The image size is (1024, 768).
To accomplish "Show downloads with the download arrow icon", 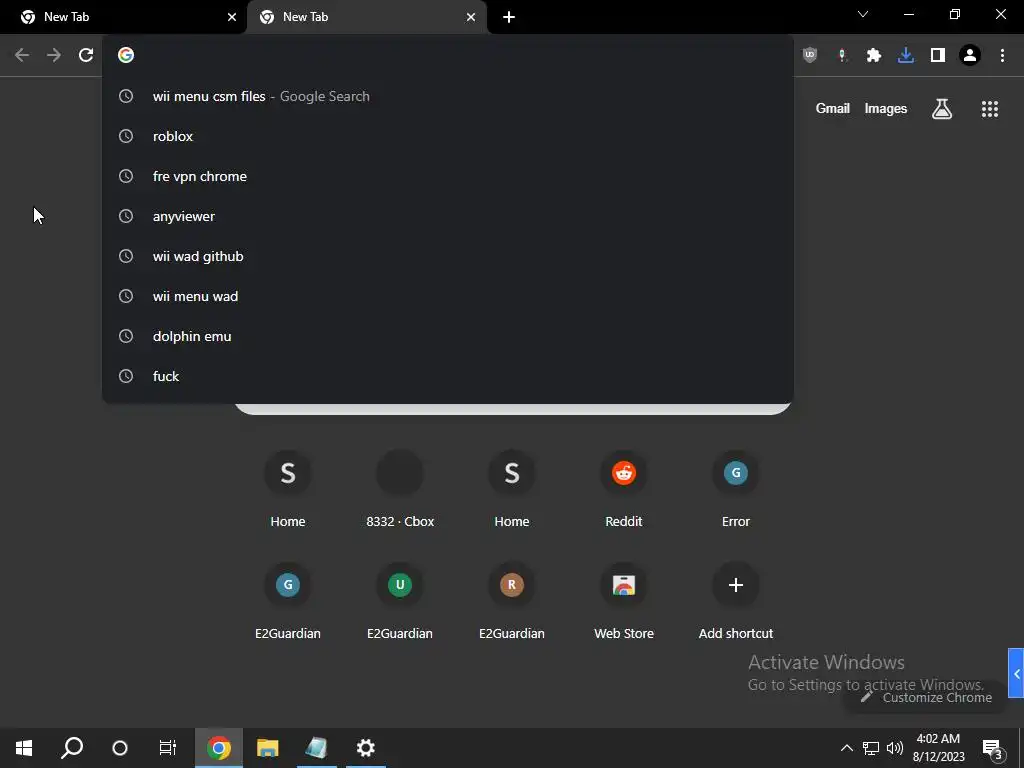I will [x=905, y=55].
